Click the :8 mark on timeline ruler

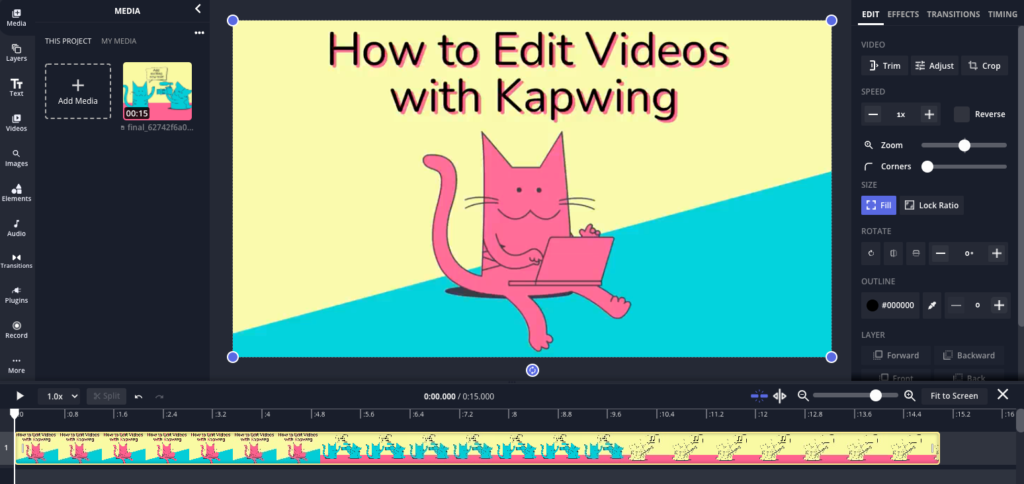click(514, 414)
